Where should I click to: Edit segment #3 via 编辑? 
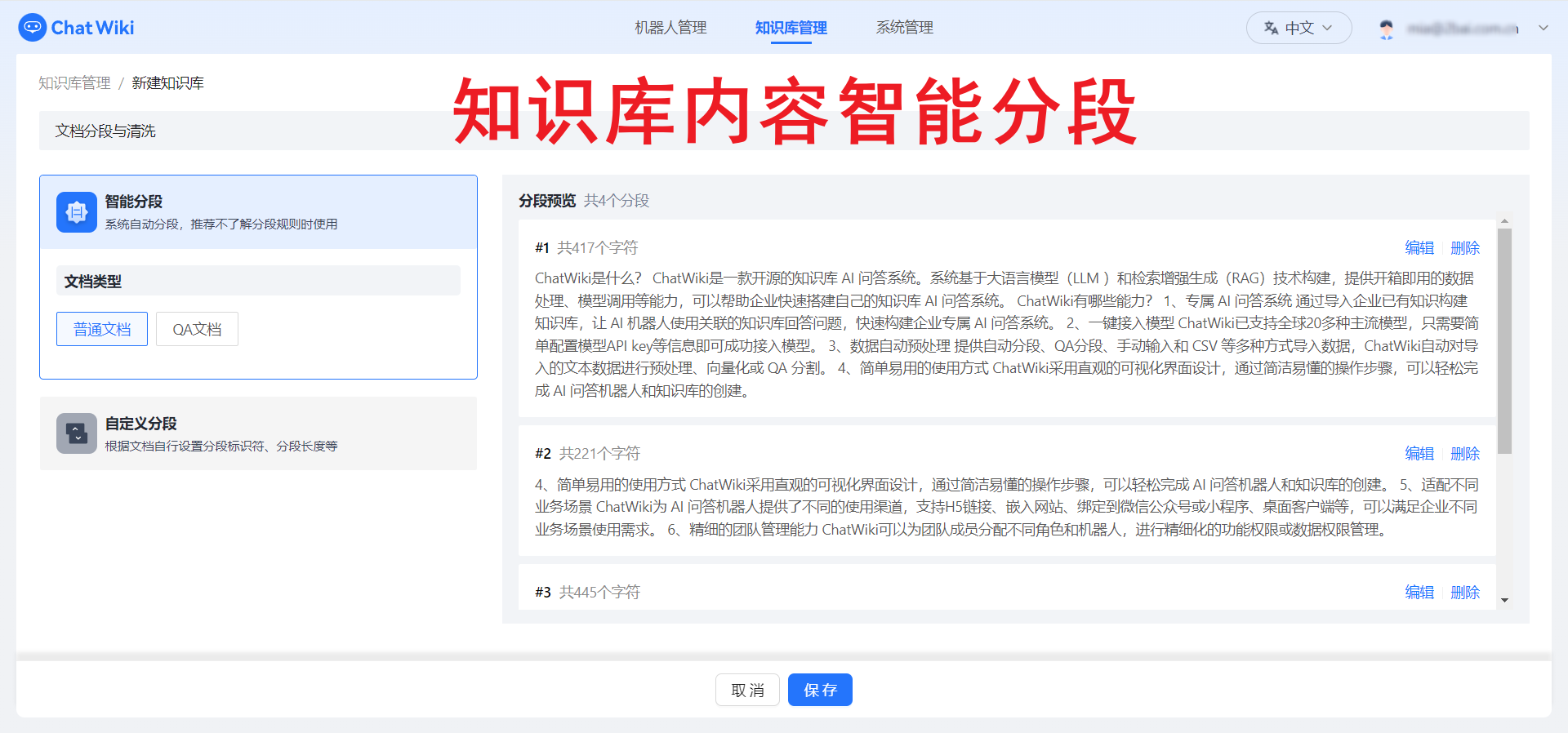[1419, 592]
